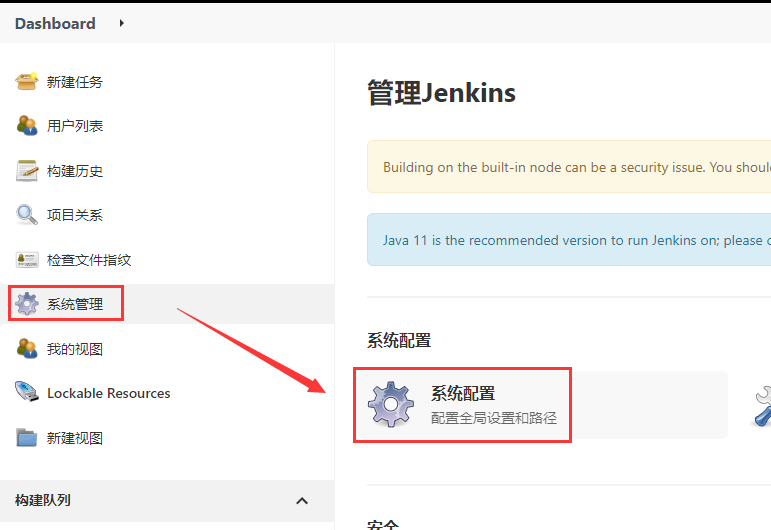This screenshot has width=771, height=530.
Task: Click the 新建视图 folder icon
Action: pyautogui.click(x=27, y=437)
